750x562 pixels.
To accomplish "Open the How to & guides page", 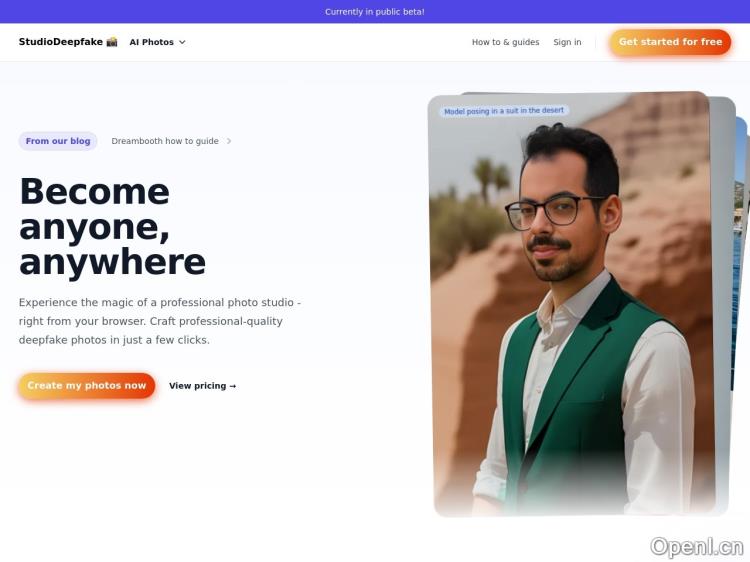I will coord(506,42).
